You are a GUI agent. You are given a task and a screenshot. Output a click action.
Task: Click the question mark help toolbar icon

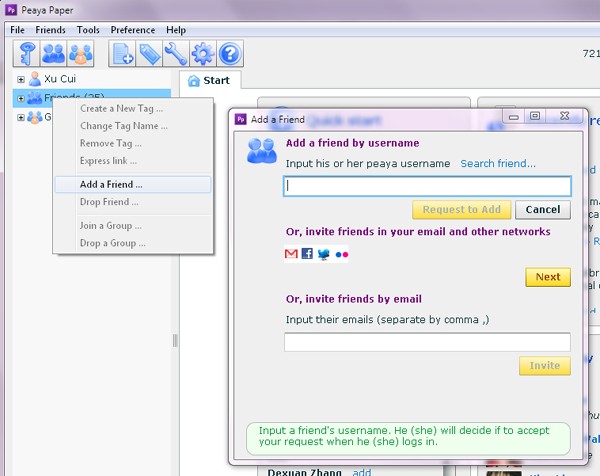pyautogui.click(x=230, y=54)
